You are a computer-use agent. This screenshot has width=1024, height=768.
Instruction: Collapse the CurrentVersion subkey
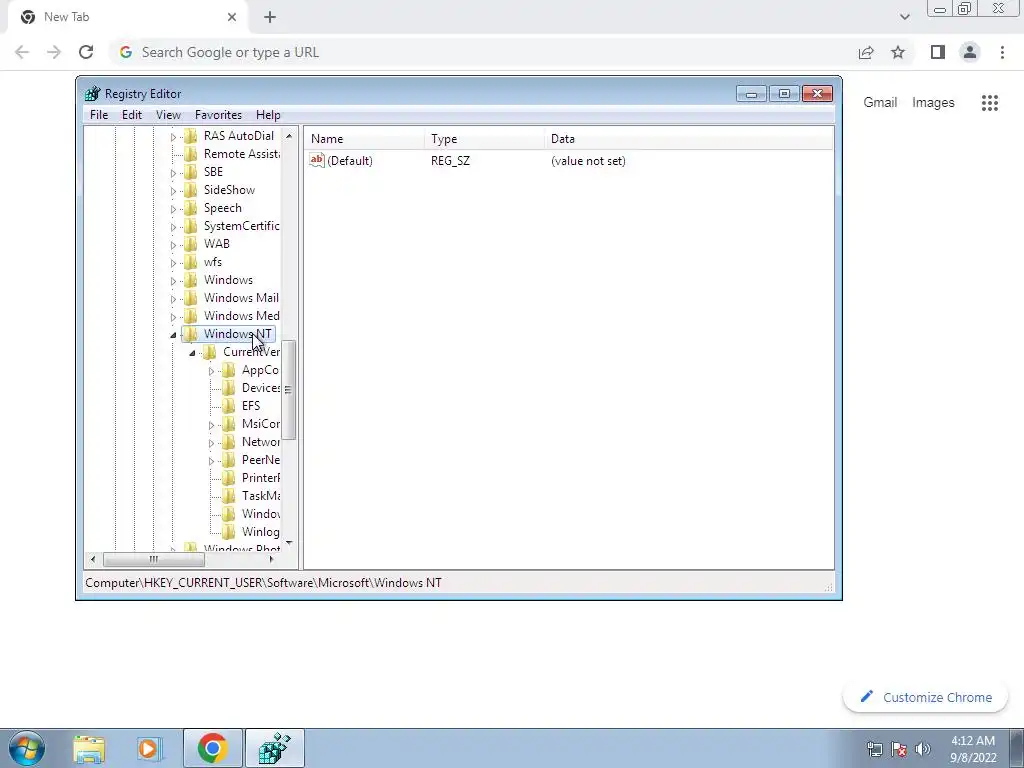192,353
